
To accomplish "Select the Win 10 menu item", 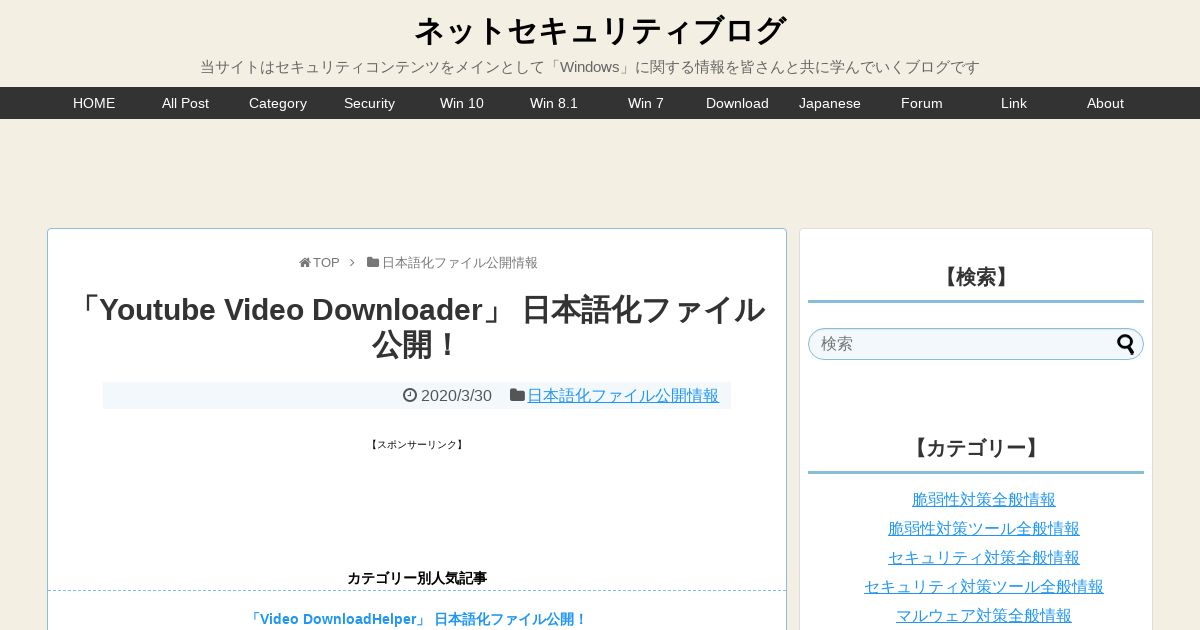I will click(x=462, y=103).
